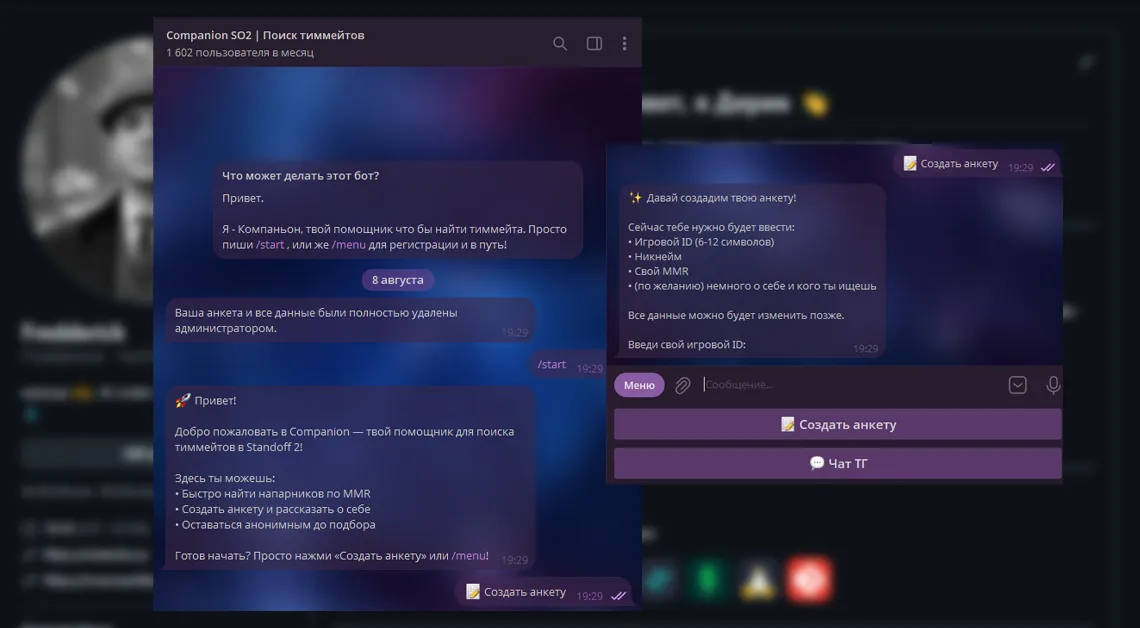This screenshot has height=628, width=1140.
Task: Start voice recording with microphone icon
Action: click(1052, 385)
